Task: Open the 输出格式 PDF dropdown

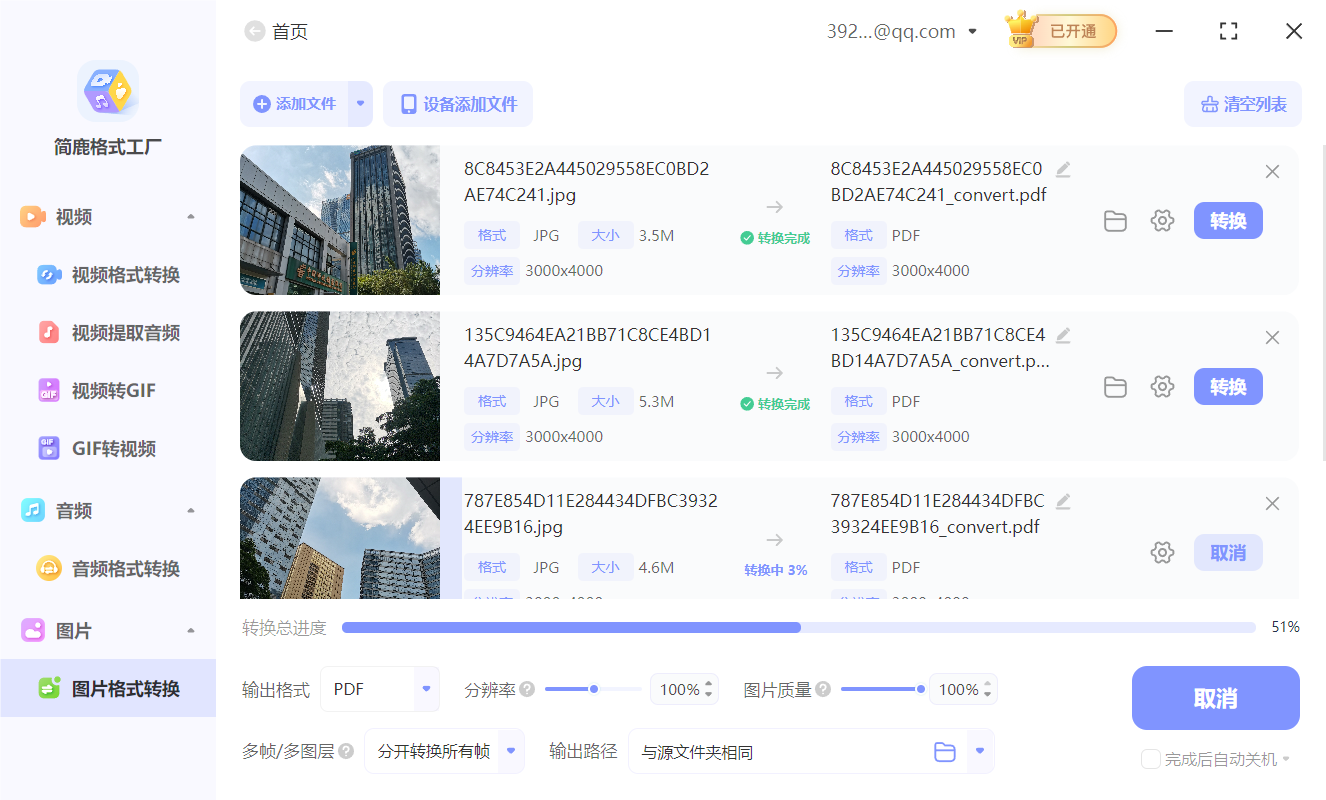Action: click(x=380, y=688)
